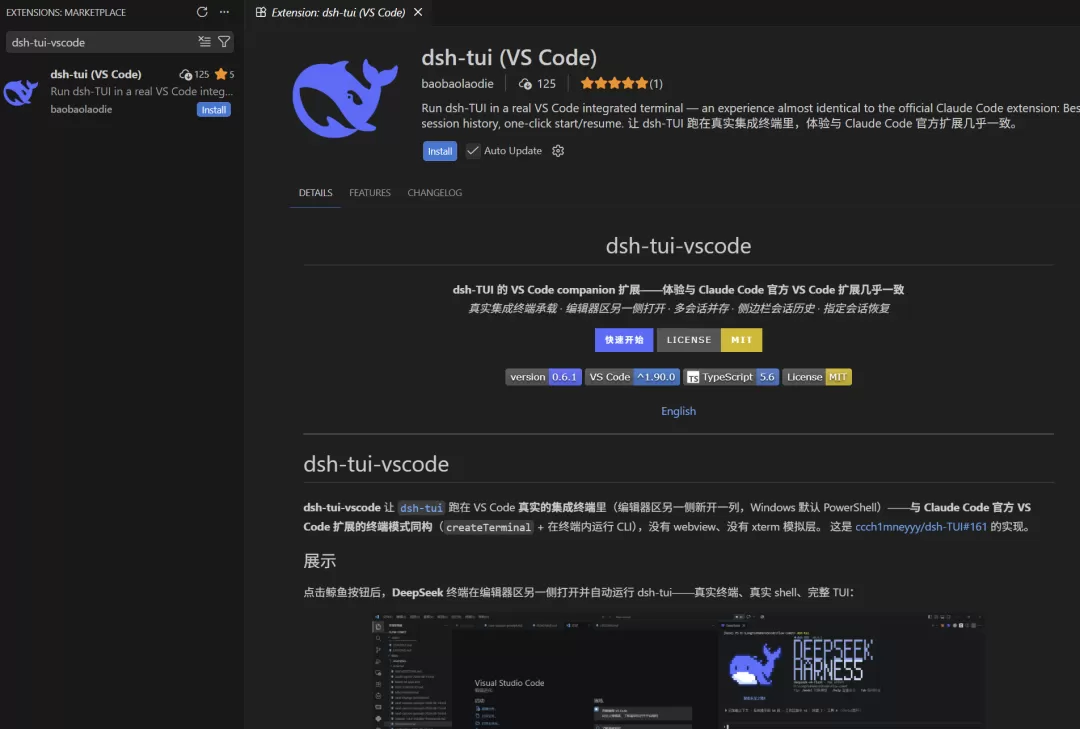Click the LICENSE MIT badge
The image size is (1080, 729).
(709, 340)
